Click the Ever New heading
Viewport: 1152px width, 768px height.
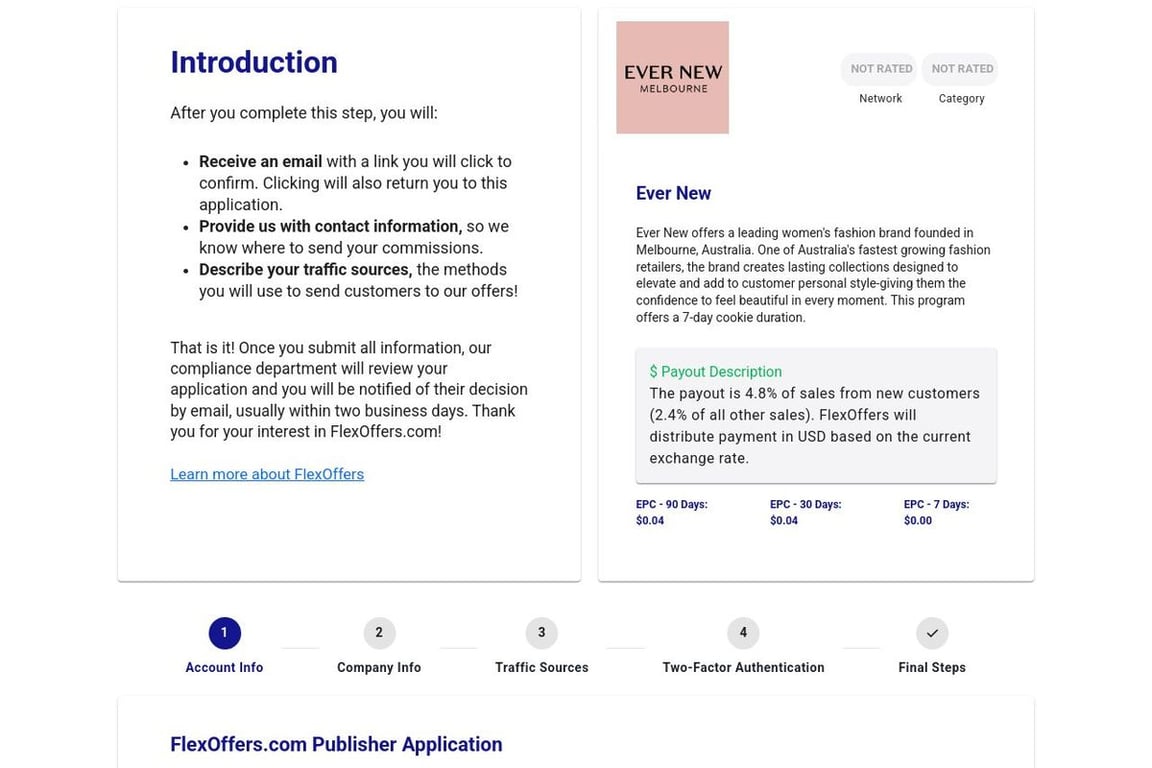click(x=673, y=193)
